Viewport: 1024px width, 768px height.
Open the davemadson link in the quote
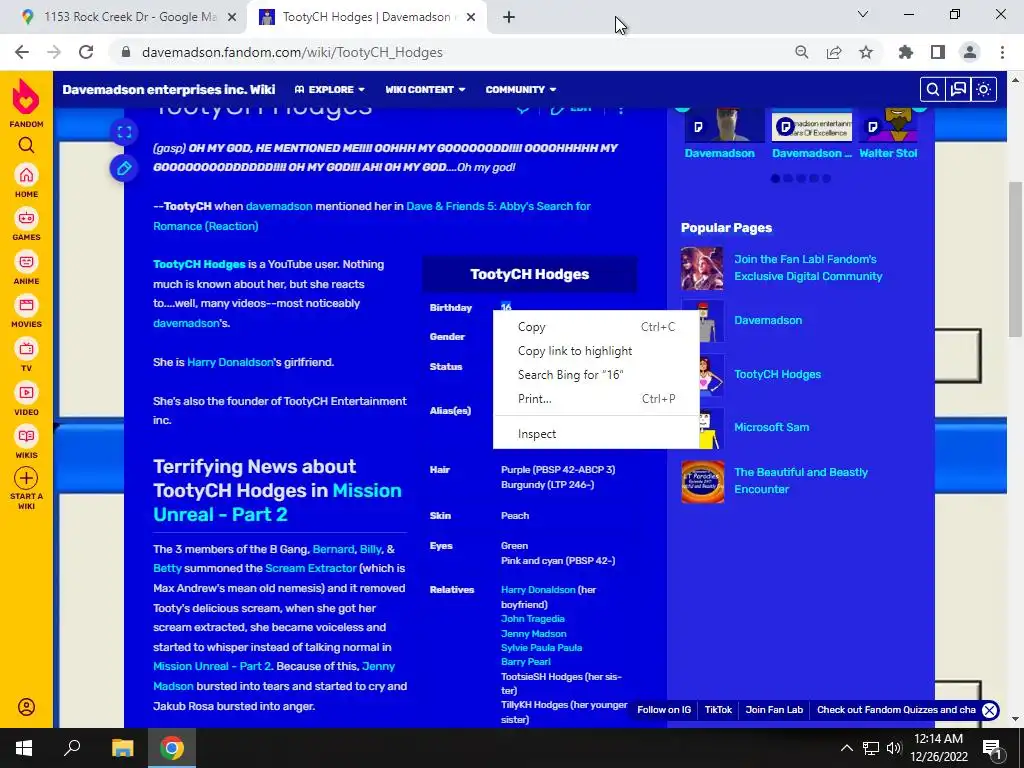tap(279, 206)
